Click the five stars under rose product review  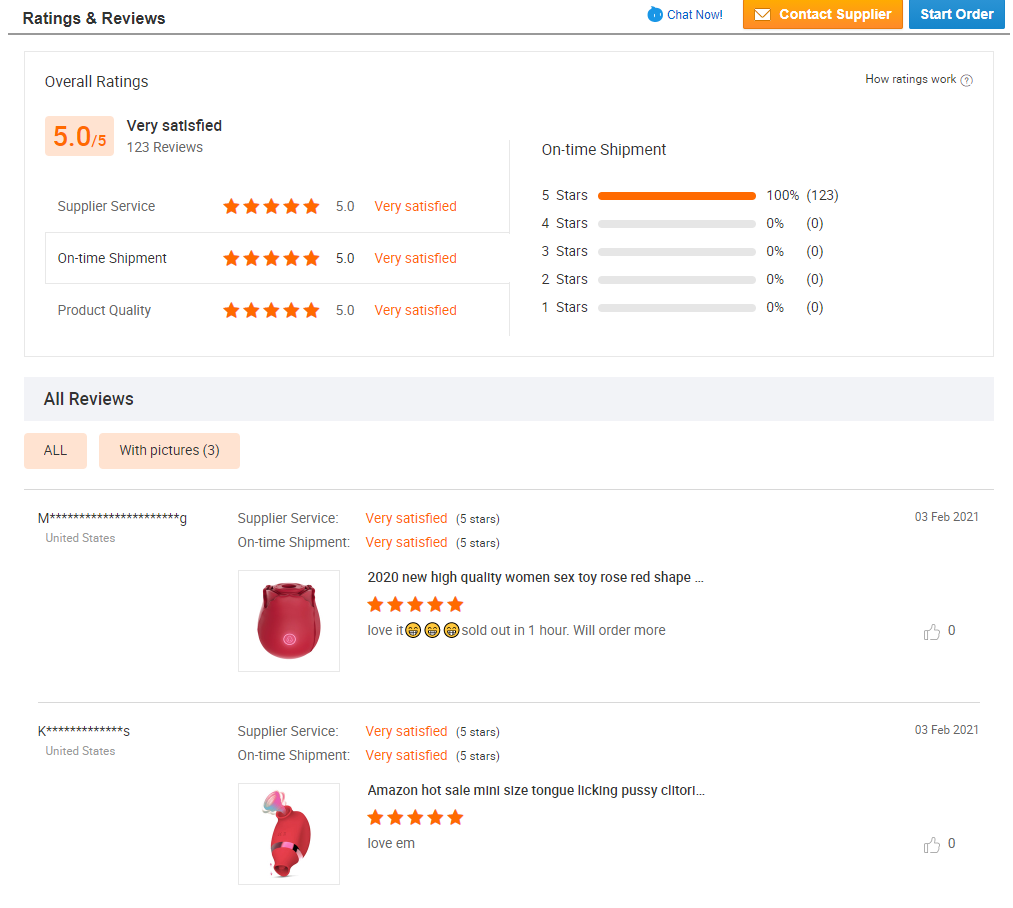(415, 604)
